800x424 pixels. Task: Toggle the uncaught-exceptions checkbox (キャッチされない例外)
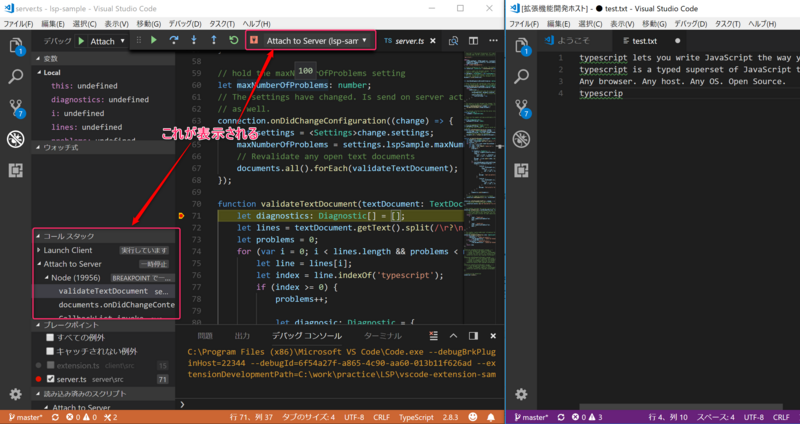pyautogui.click(x=50, y=351)
